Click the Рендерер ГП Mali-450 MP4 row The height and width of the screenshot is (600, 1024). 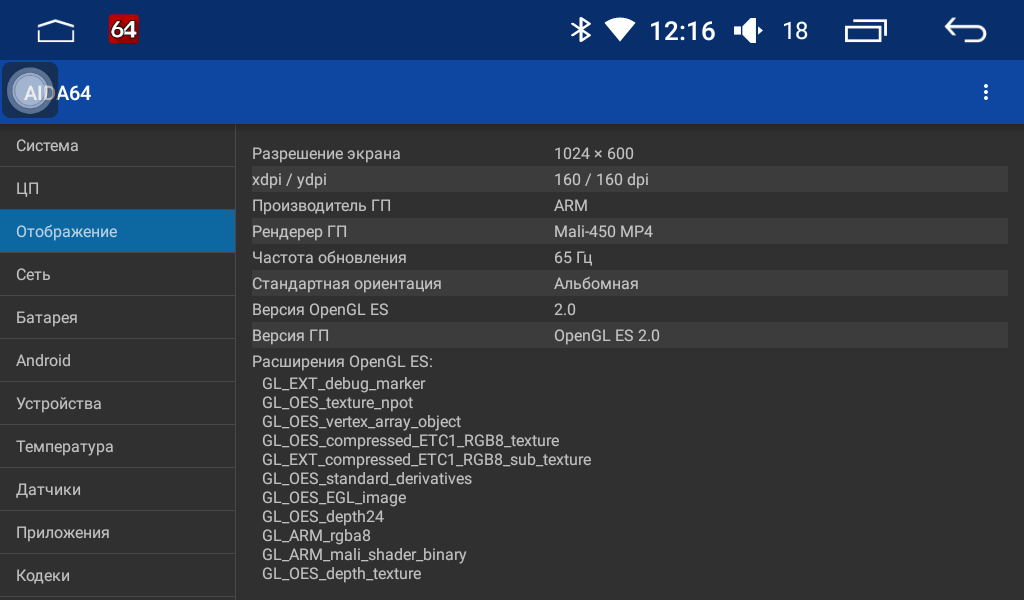click(628, 232)
